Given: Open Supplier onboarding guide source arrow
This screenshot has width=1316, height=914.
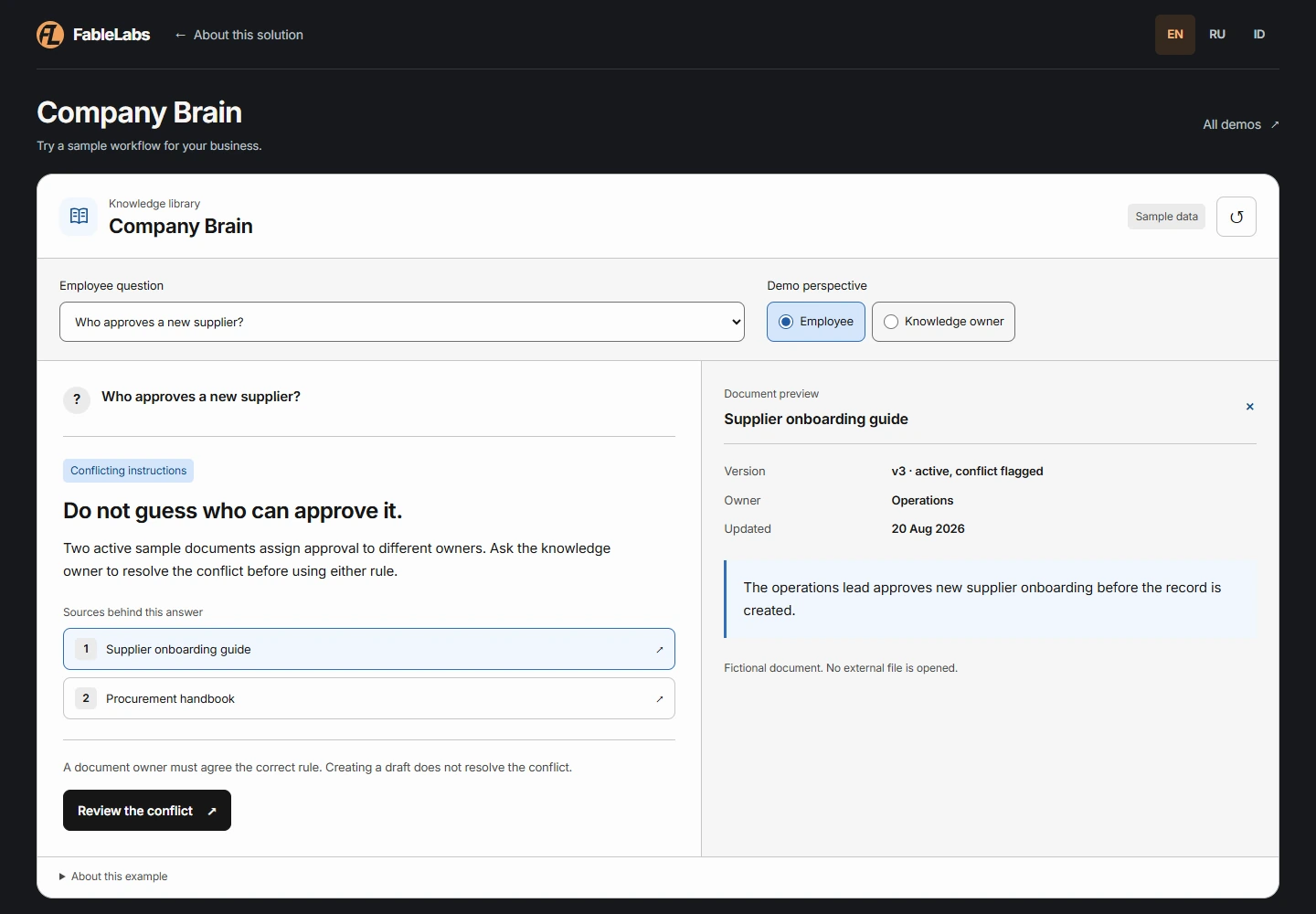Looking at the screenshot, I should pos(659,650).
